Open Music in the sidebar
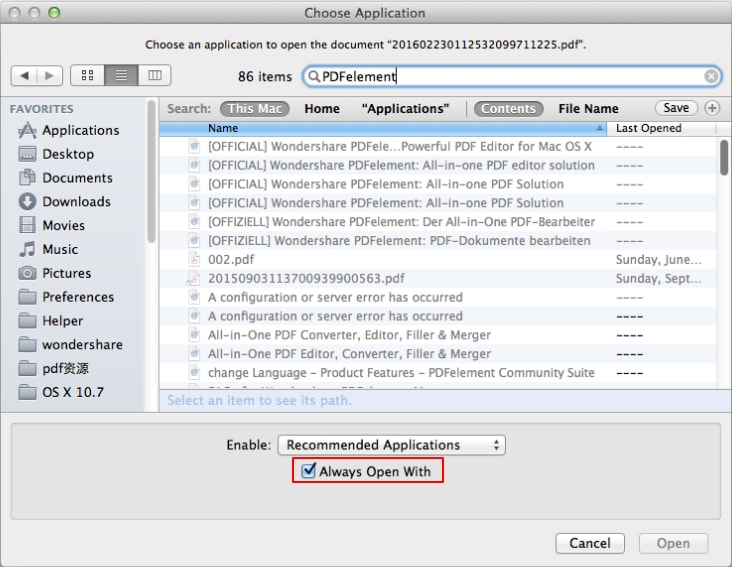The height and width of the screenshot is (567, 732). pyautogui.click(x=48, y=249)
